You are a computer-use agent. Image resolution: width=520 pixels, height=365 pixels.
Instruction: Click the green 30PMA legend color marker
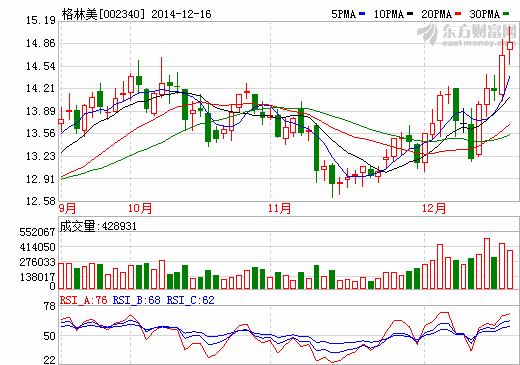click(x=506, y=14)
